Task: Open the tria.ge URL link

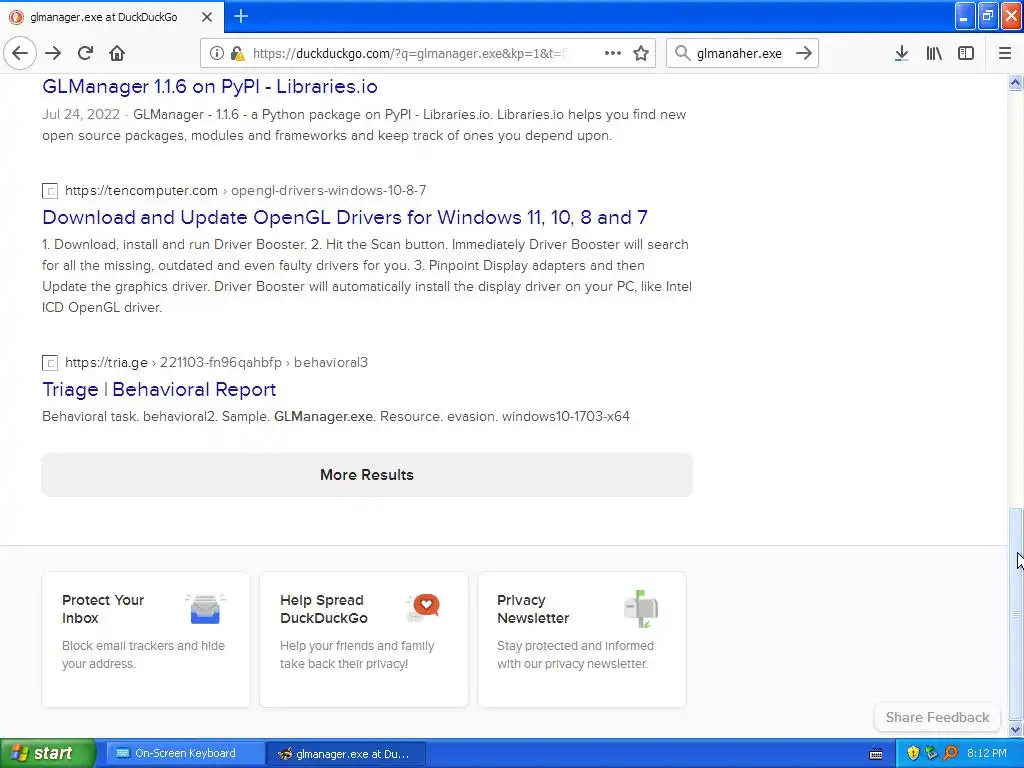Action: coord(216,362)
